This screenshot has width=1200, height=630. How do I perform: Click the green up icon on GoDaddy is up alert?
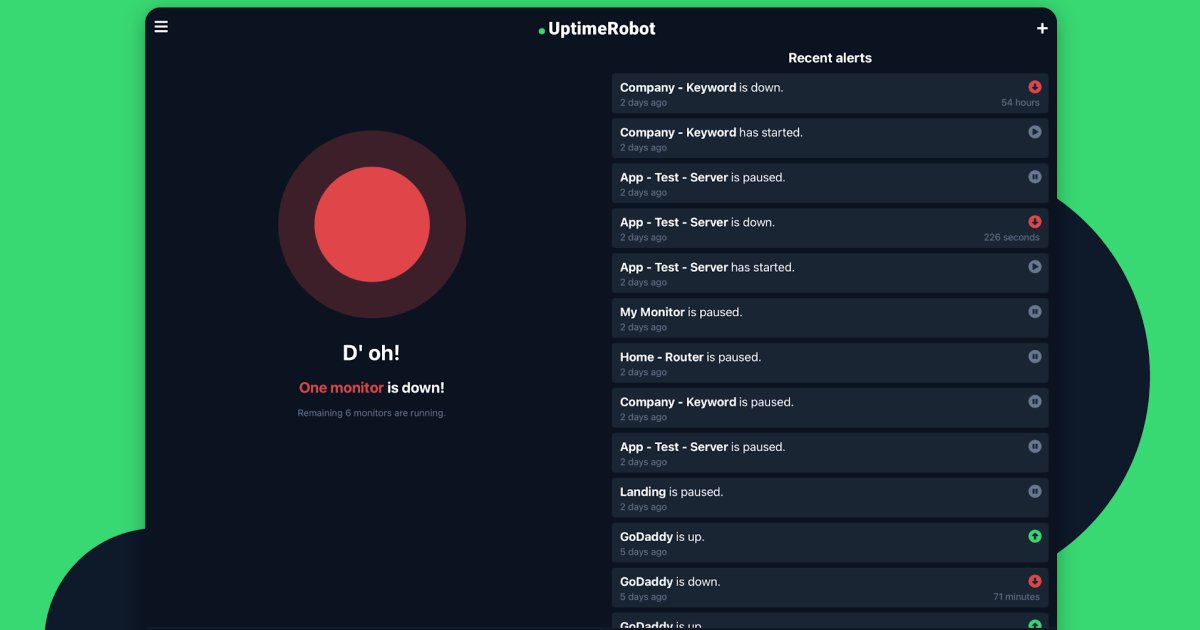pyautogui.click(x=1035, y=536)
